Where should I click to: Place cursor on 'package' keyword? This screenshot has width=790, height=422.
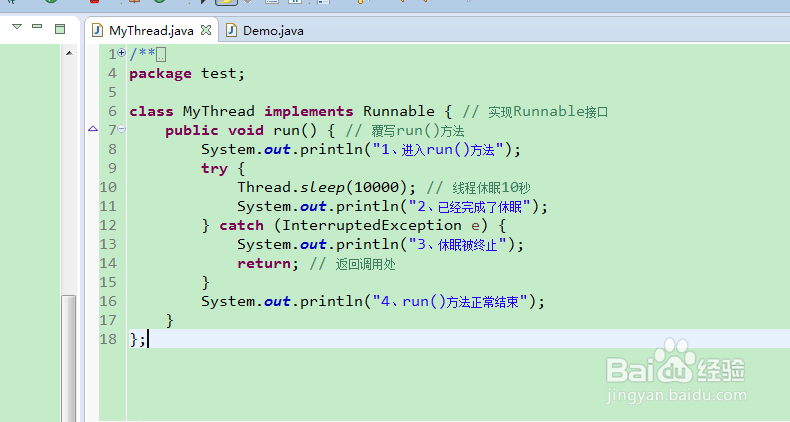point(160,74)
